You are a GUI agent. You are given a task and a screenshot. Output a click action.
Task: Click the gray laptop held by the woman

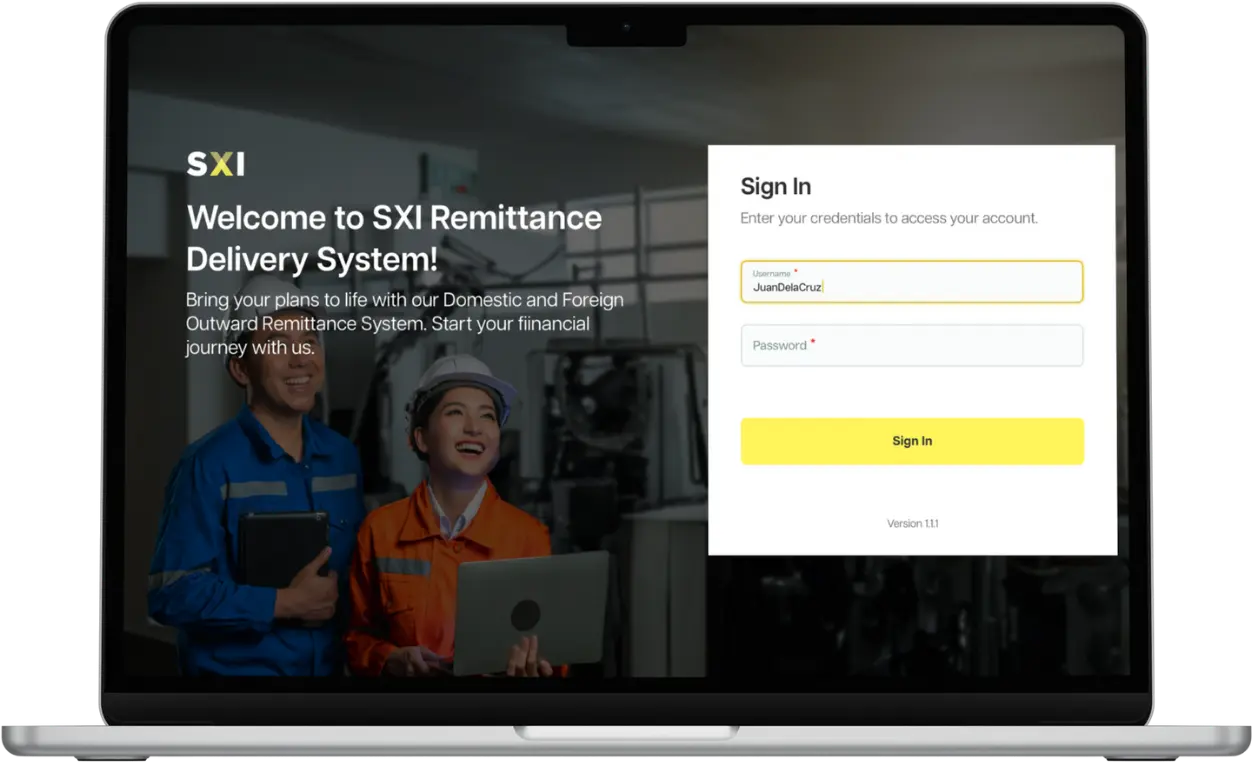530,610
